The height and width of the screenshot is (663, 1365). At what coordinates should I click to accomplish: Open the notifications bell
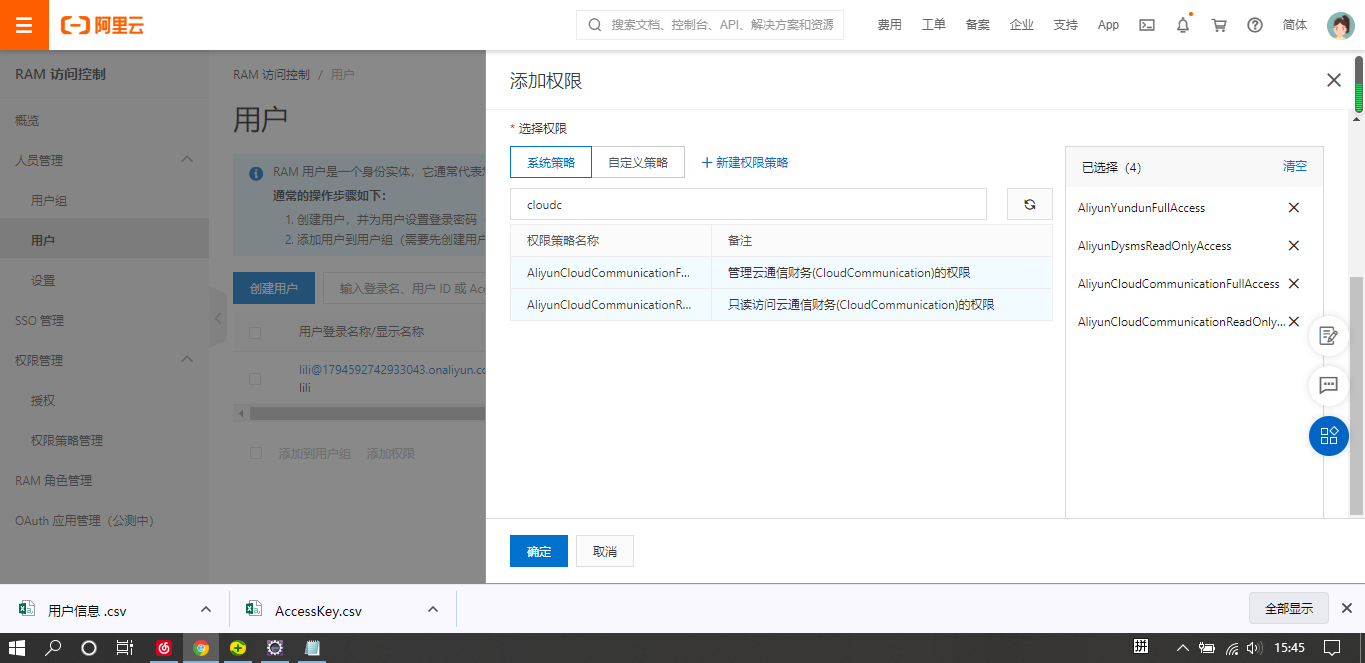[1183, 25]
